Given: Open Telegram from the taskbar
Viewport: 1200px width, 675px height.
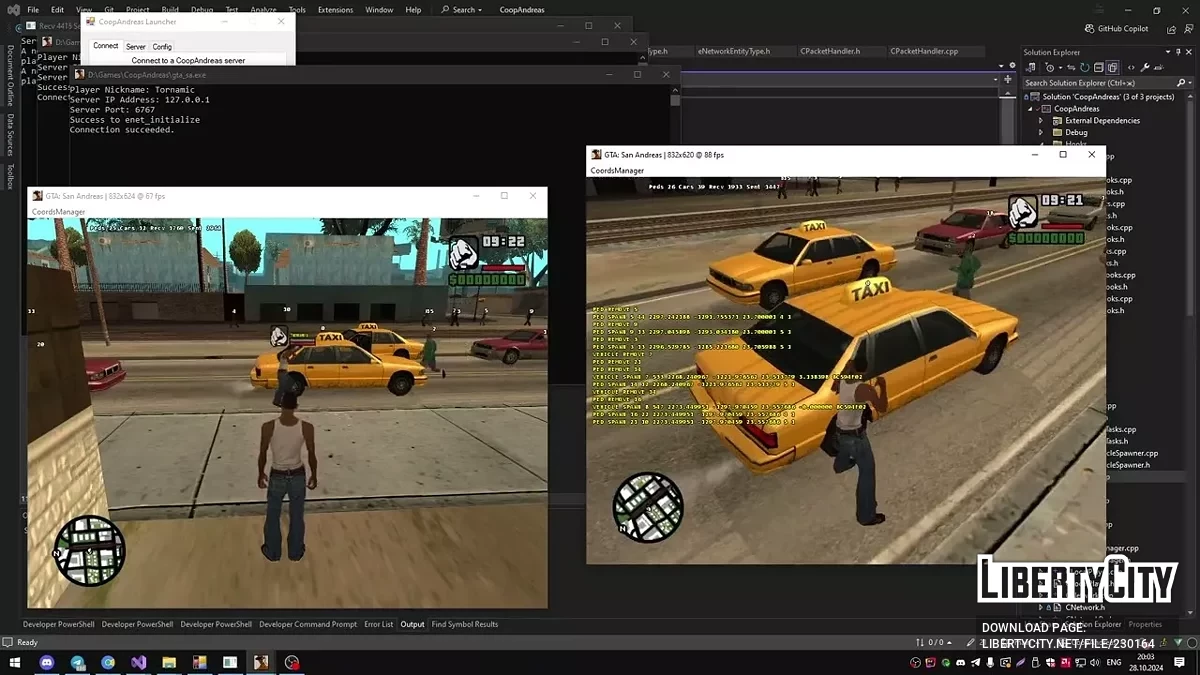Looking at the screenshot, I should click(x=78, y=662).
